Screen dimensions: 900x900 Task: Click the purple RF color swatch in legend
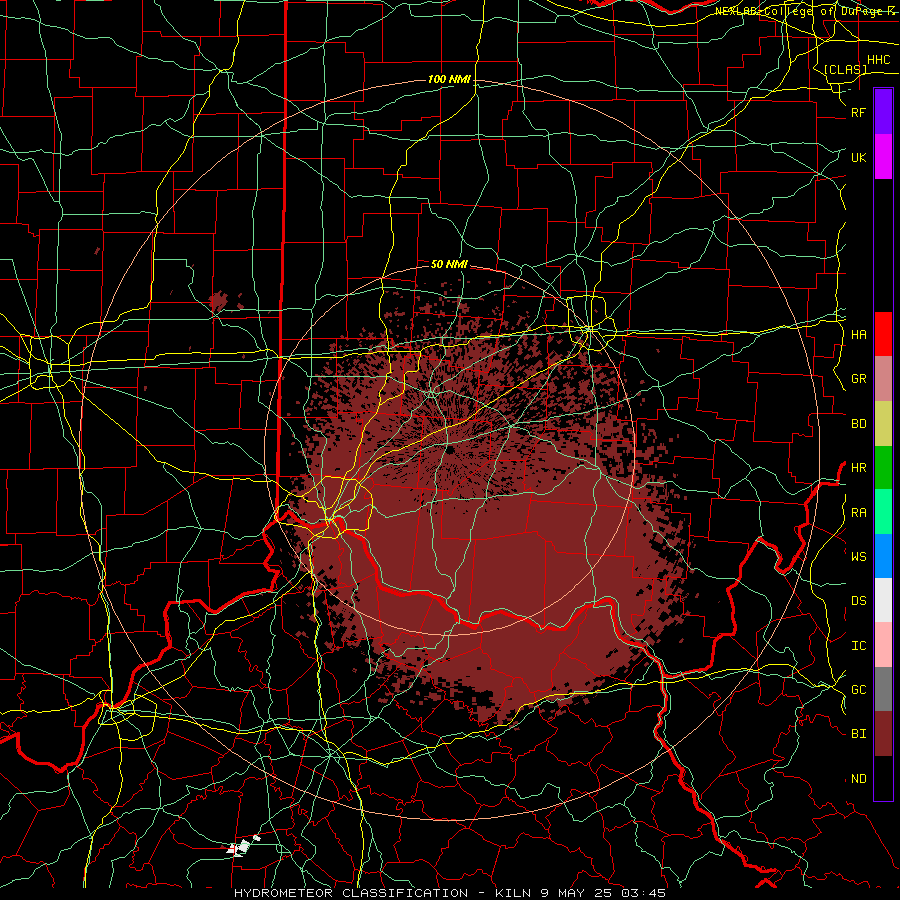[883, 112]
